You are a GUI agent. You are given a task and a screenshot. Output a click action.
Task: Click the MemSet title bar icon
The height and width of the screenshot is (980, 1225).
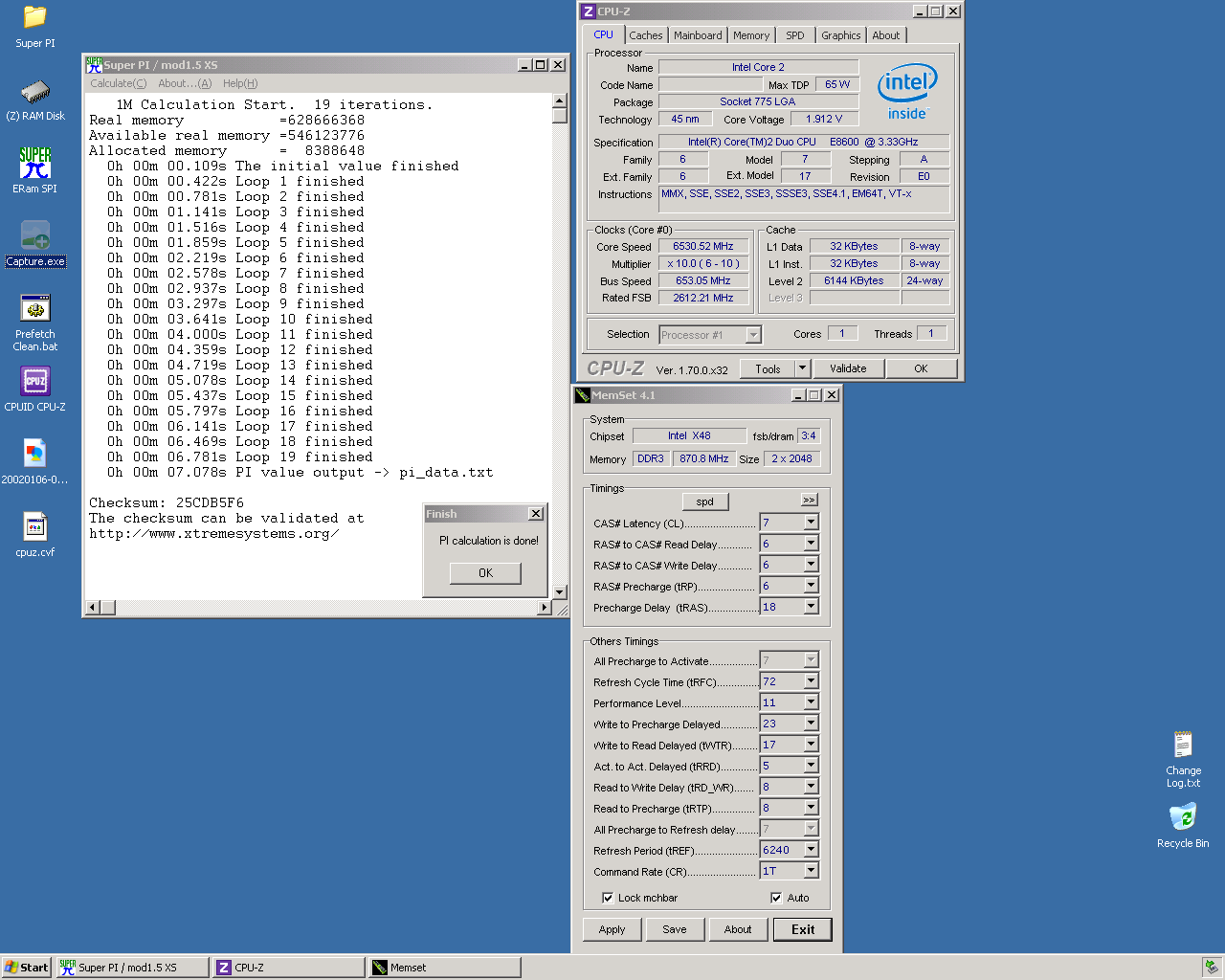pos(582,395)
